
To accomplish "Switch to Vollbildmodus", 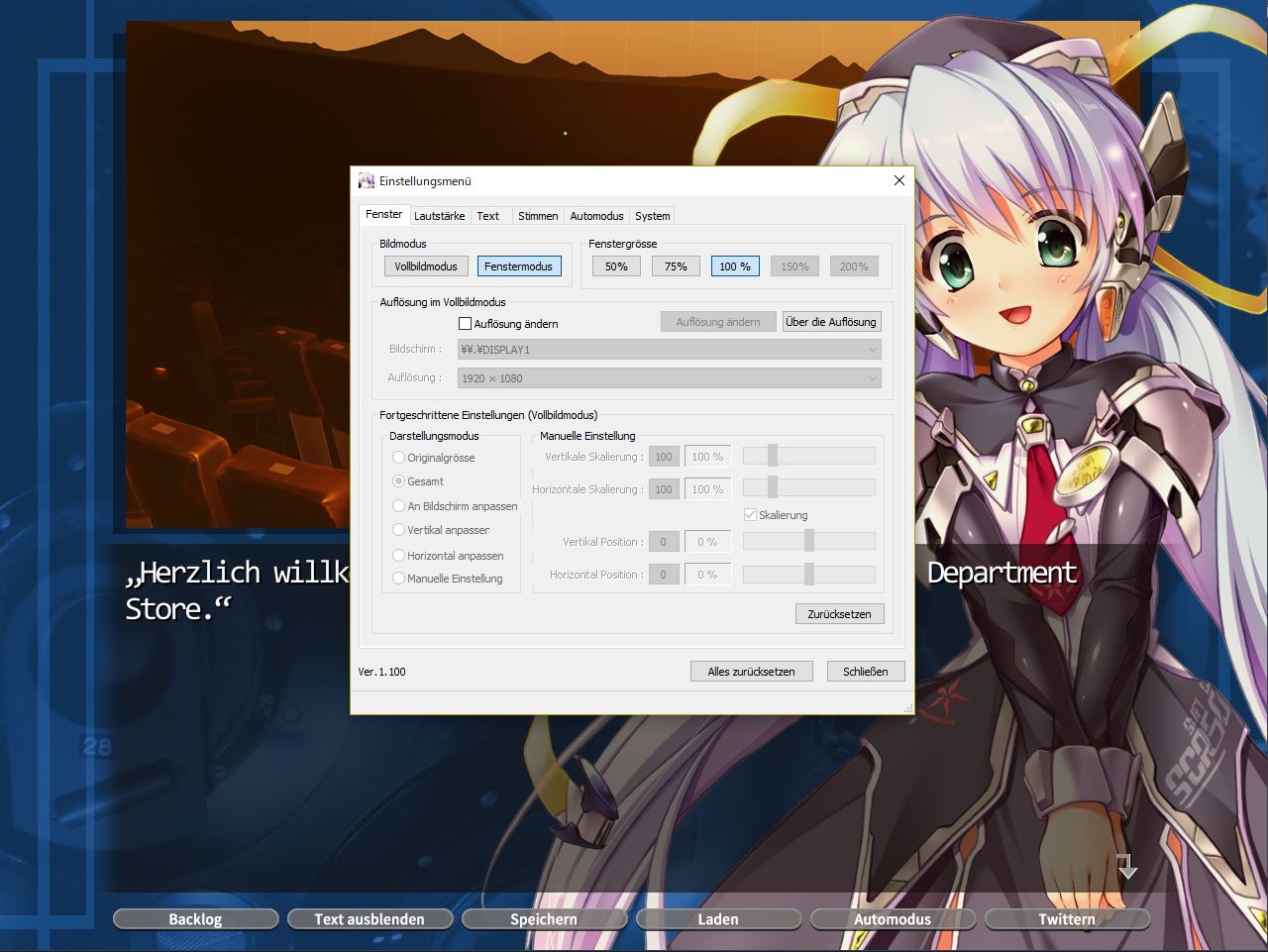I will coord(426,266).
